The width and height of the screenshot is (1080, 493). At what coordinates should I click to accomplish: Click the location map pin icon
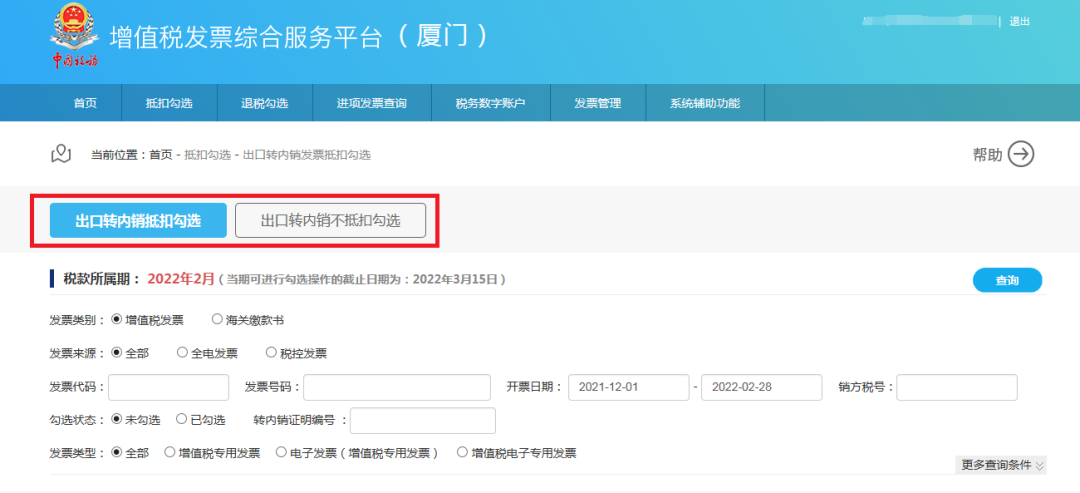[x=61, y=154]
